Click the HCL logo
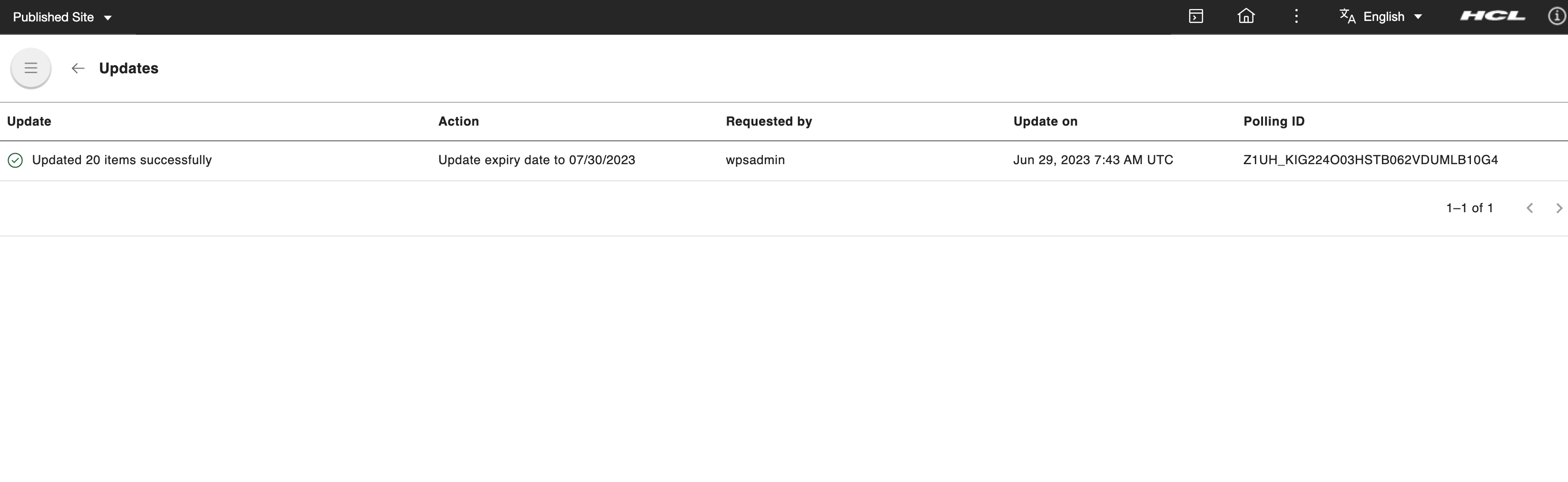This screenshot has width=1568, height=482. pyautogui.click(x=1492, y=17)
